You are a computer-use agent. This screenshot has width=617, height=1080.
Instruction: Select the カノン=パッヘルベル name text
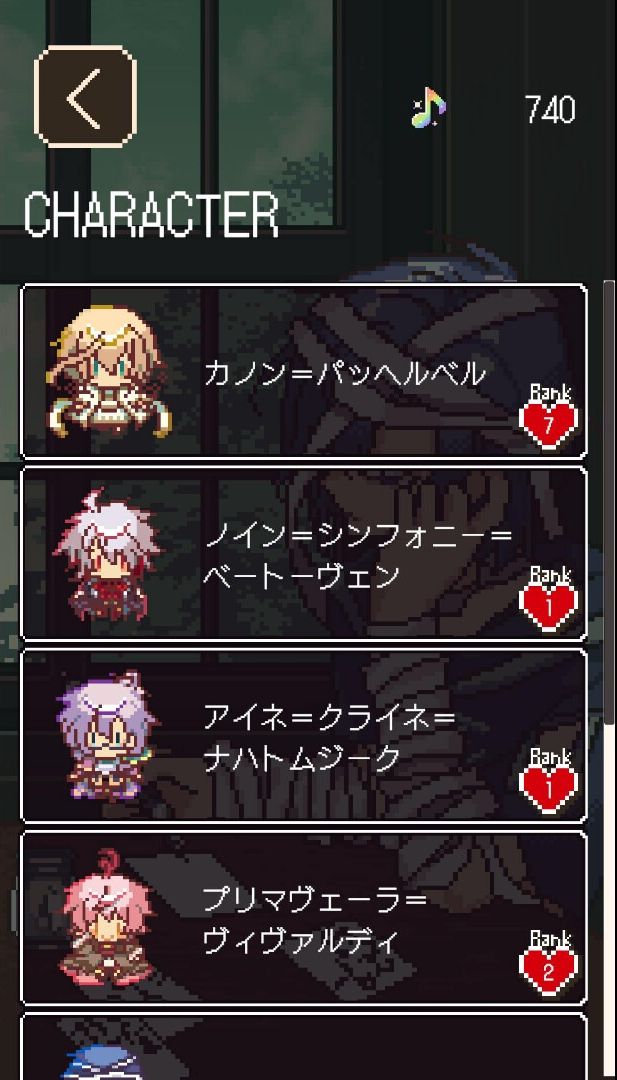[x=344, y=374]
